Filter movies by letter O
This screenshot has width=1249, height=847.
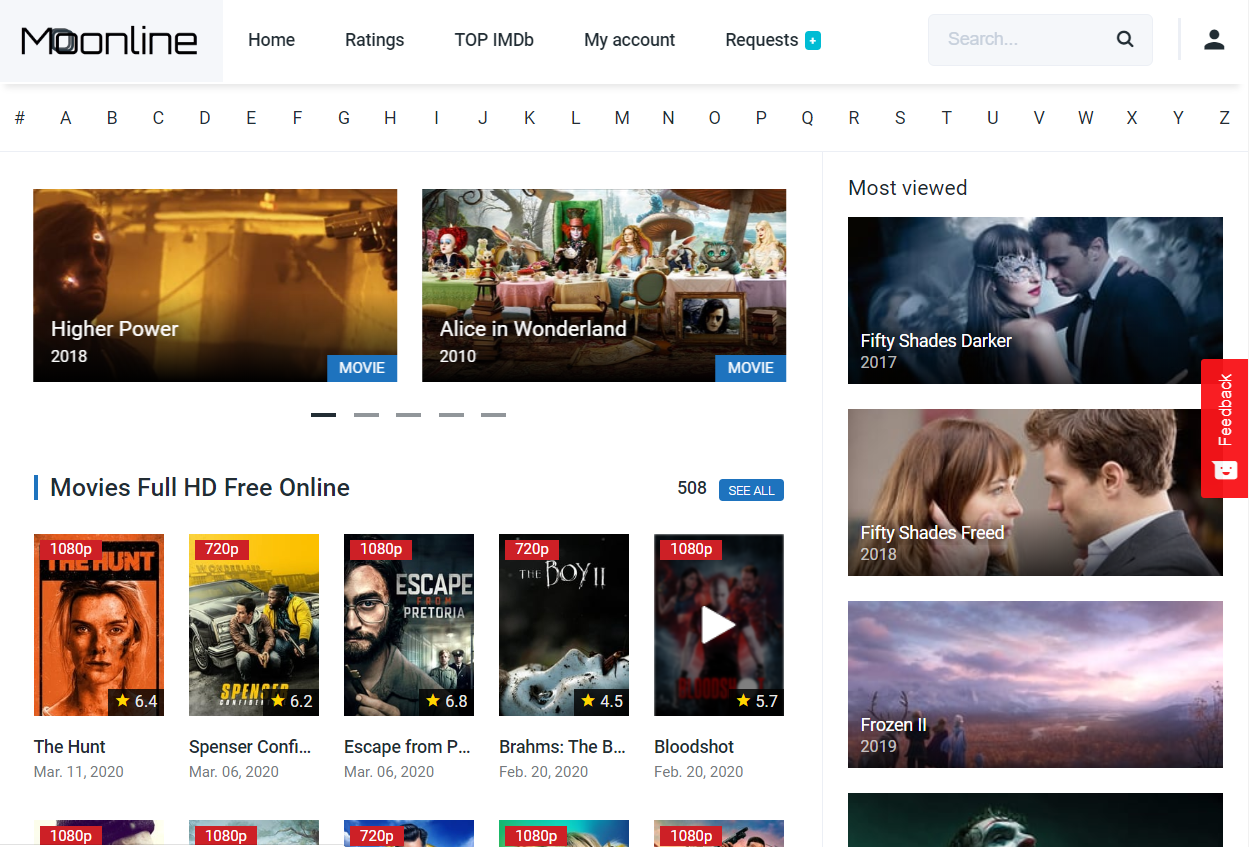pos(714,118)
